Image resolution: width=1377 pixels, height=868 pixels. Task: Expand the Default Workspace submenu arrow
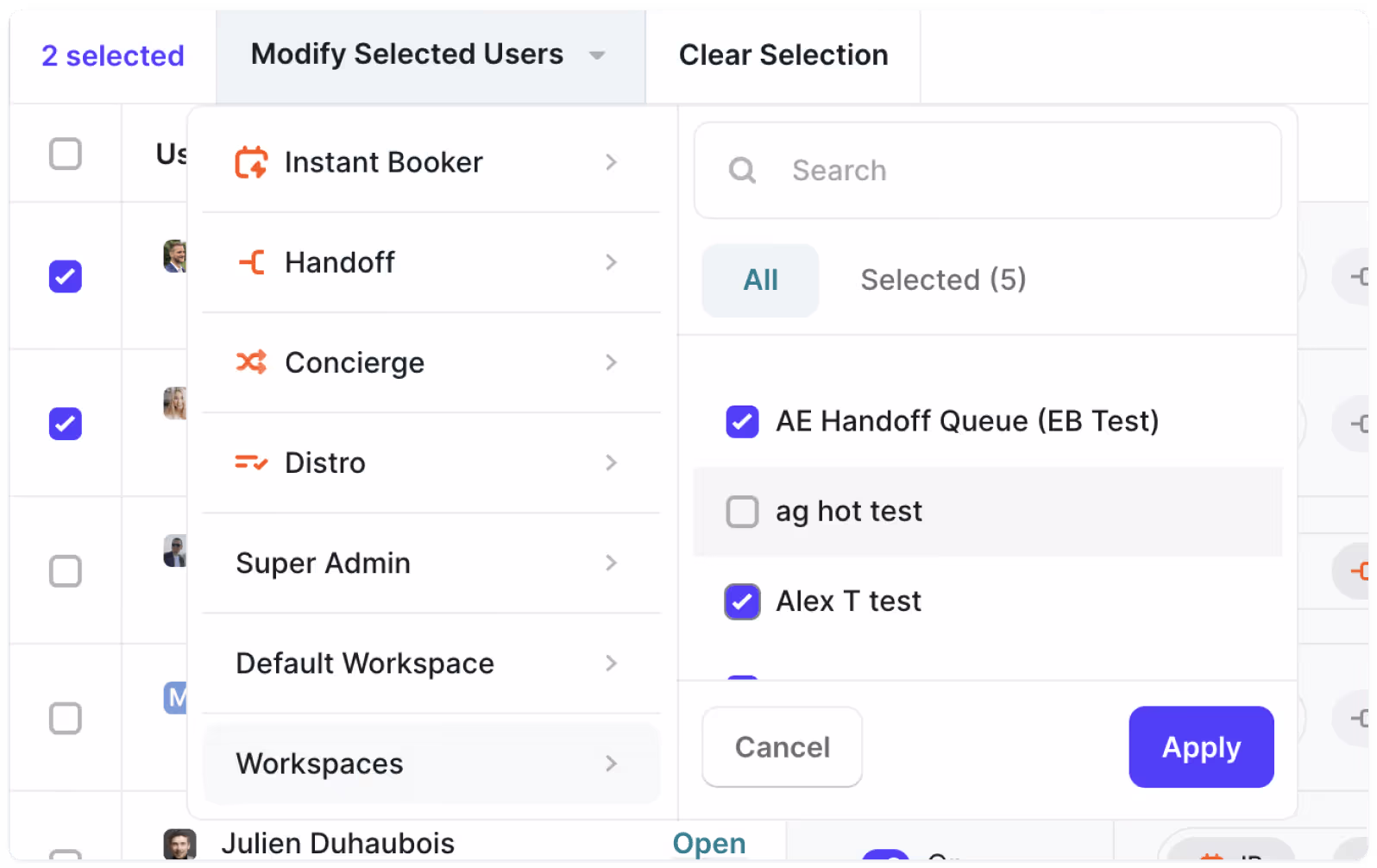(x=611, y=664)
